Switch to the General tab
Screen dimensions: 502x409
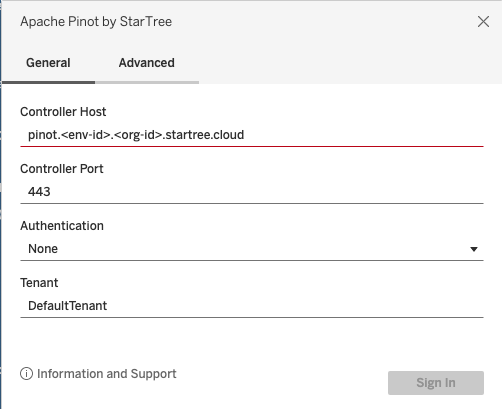(48, 63)
